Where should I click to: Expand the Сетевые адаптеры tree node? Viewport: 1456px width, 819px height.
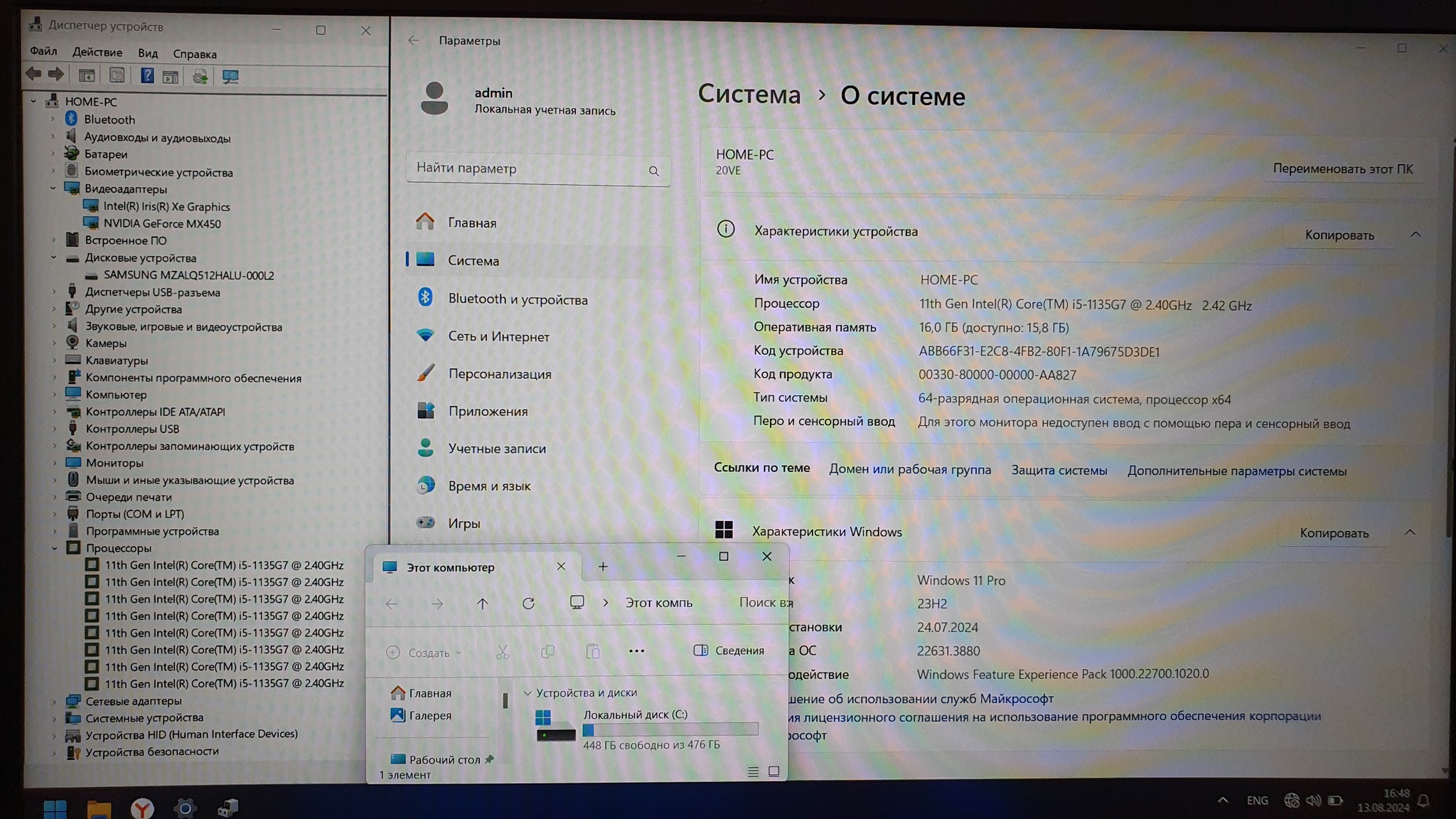pos(55,701)
